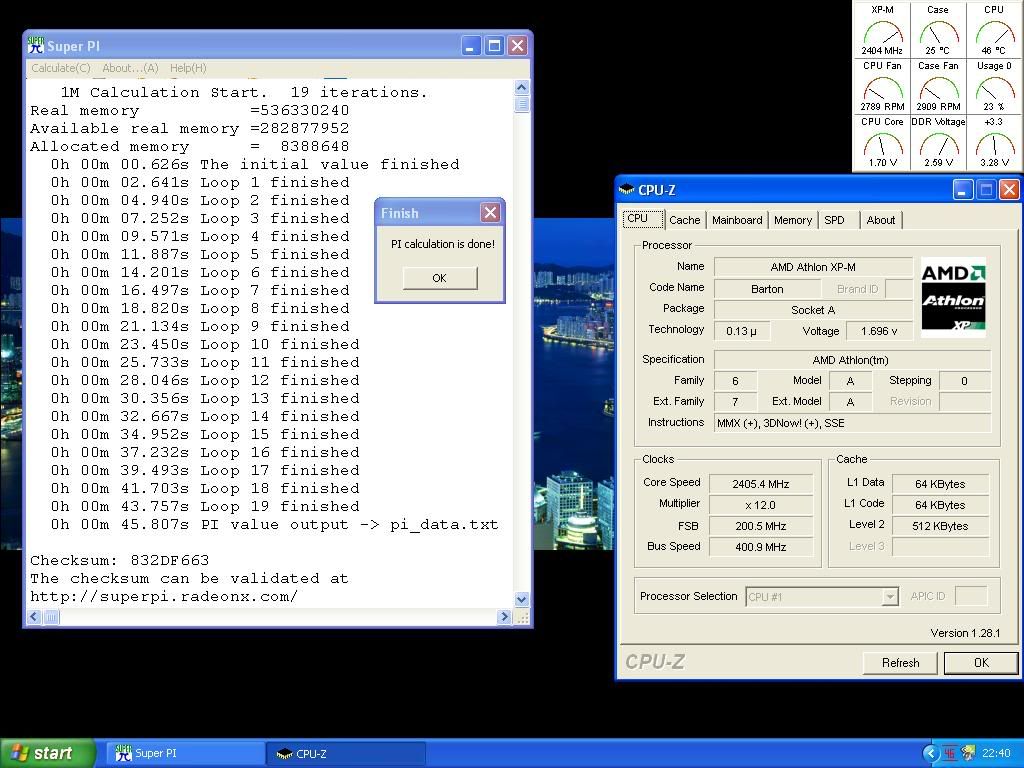Click the Usage 0 23 % gauge
The image size is (1024, 768).
994,86
